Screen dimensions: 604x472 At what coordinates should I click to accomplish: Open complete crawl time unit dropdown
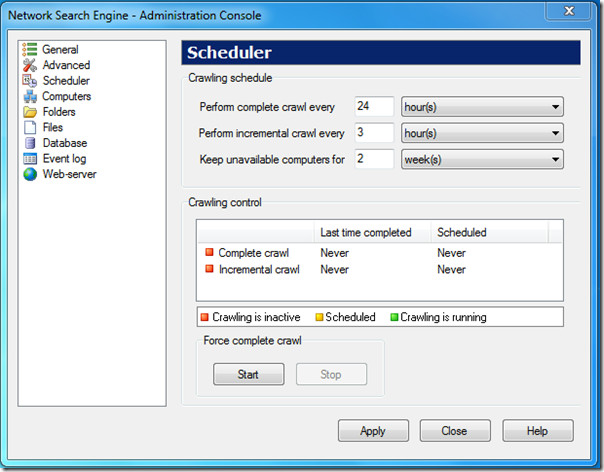point(482,107)
